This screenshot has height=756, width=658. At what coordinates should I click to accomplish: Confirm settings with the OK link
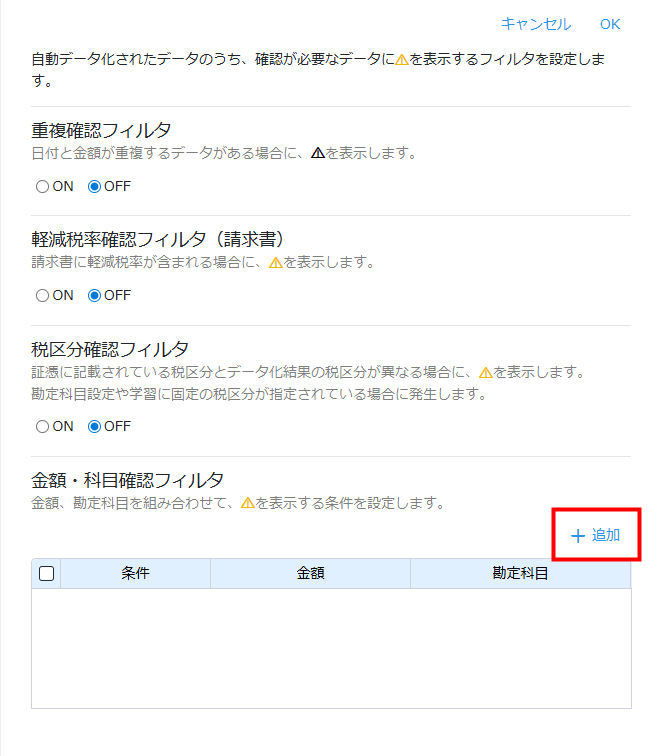pos(610,24)
